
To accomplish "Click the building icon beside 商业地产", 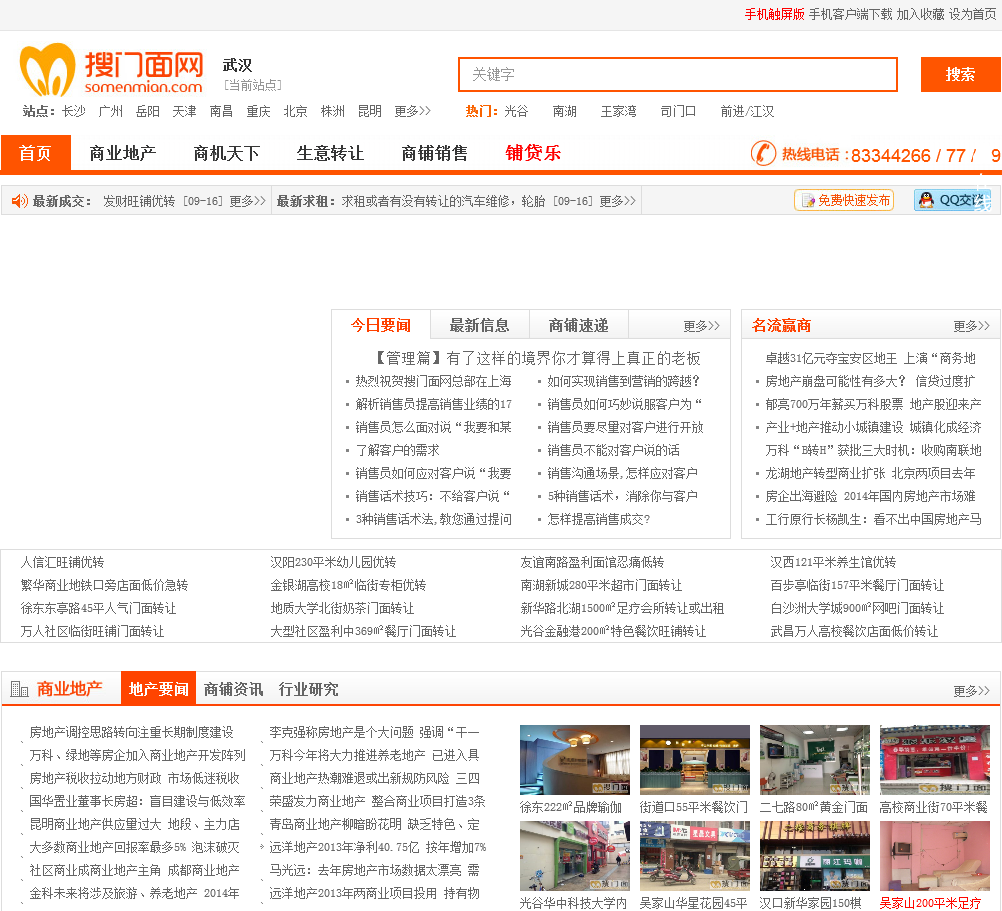I will point(20,689).
